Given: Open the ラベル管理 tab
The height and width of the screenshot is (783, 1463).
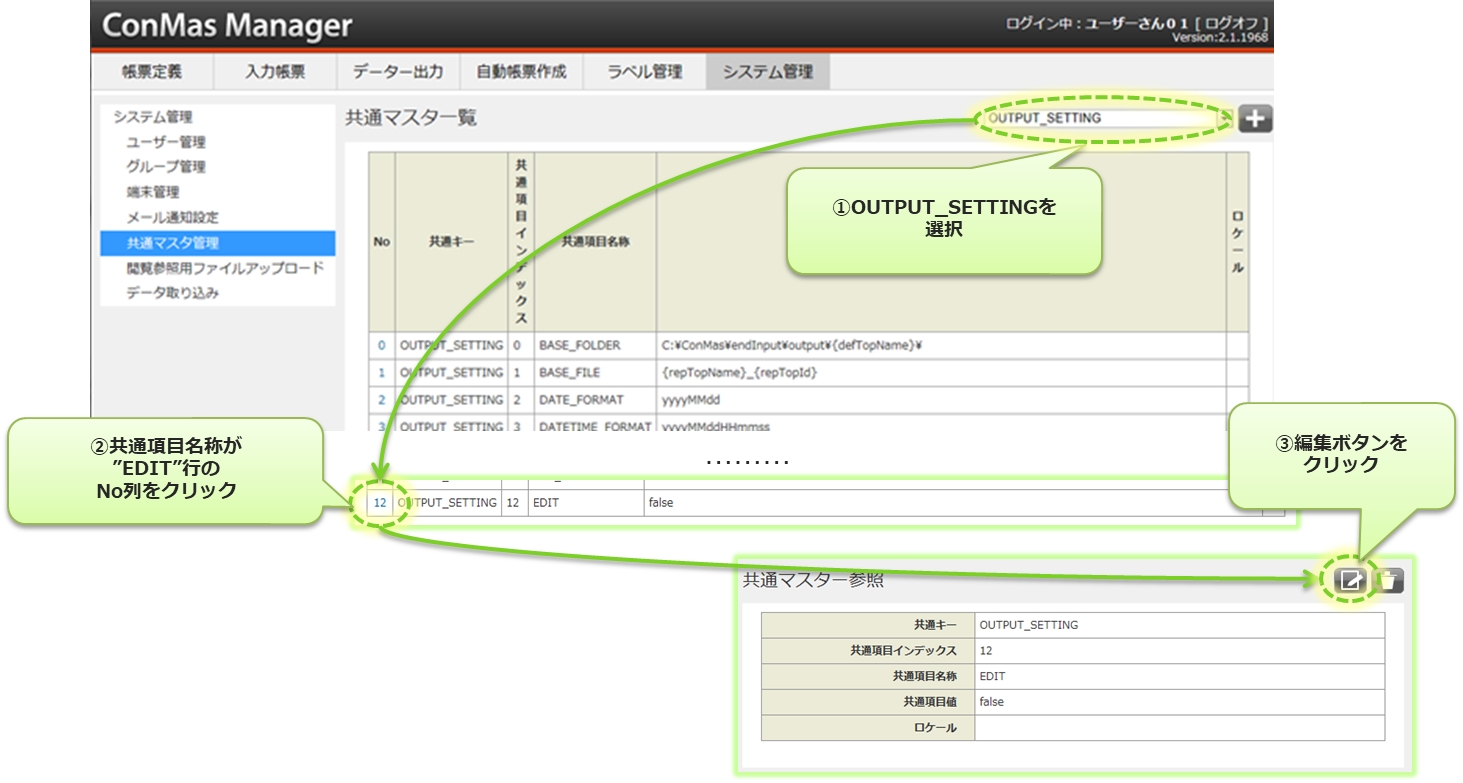Looking at the screenshot, I should (645, 72).
